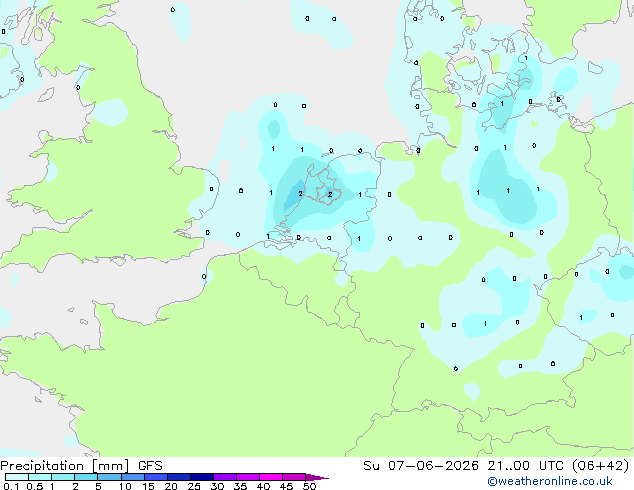The image size is (634, 490).
Task: Select the 0.5–1 mm legend color swatch
Action: coord(40,477)
